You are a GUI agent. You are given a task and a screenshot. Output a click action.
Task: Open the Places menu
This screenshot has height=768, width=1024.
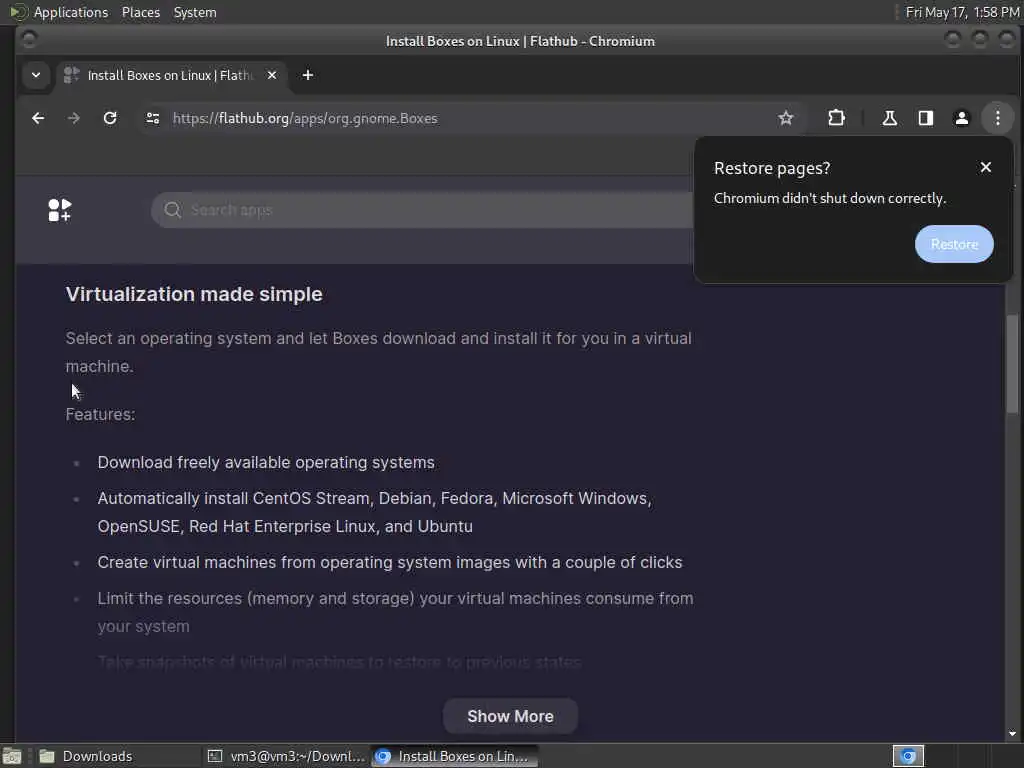pyautogui.click(x=140, y=12)
